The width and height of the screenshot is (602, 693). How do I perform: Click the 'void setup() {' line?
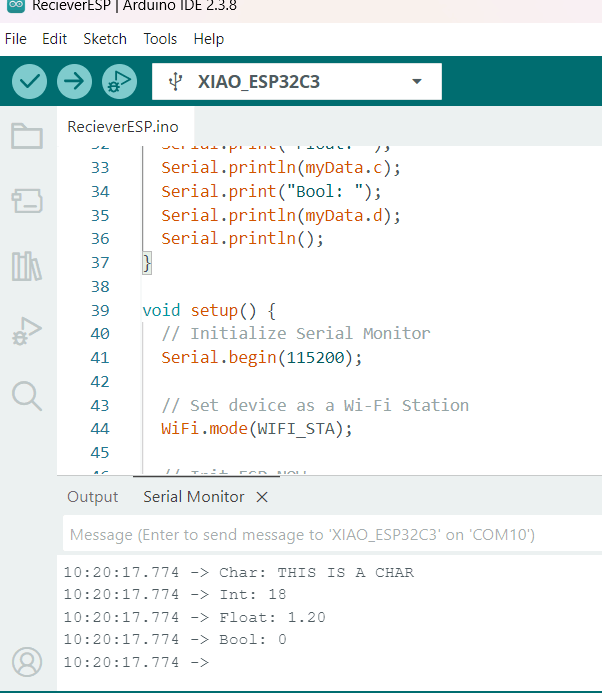(x=209, y=311)
